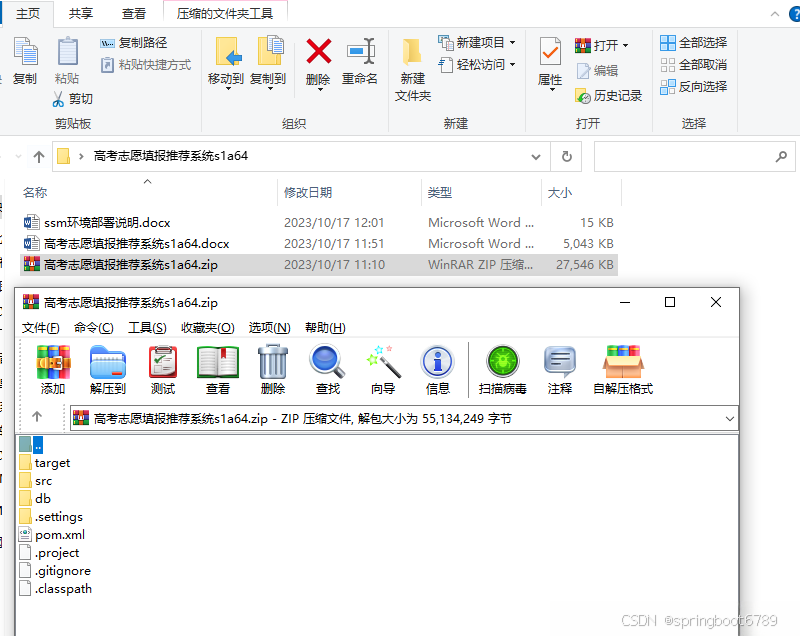Open History (历史记录) in ribbon
The width and height of the screenshot is (800, 636).
pos(608,95)
